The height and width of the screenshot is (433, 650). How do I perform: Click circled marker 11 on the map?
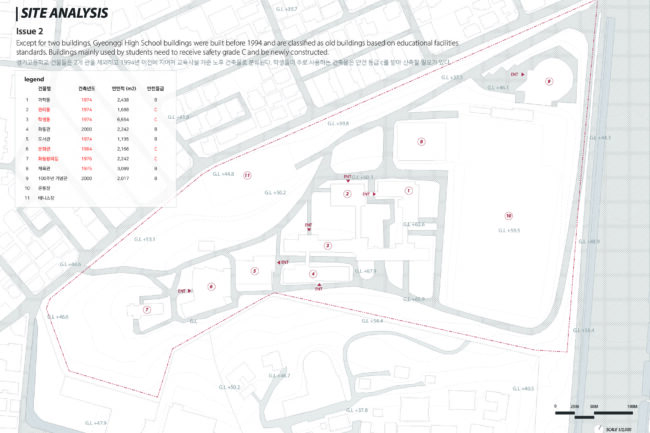(x=247, y=175)
